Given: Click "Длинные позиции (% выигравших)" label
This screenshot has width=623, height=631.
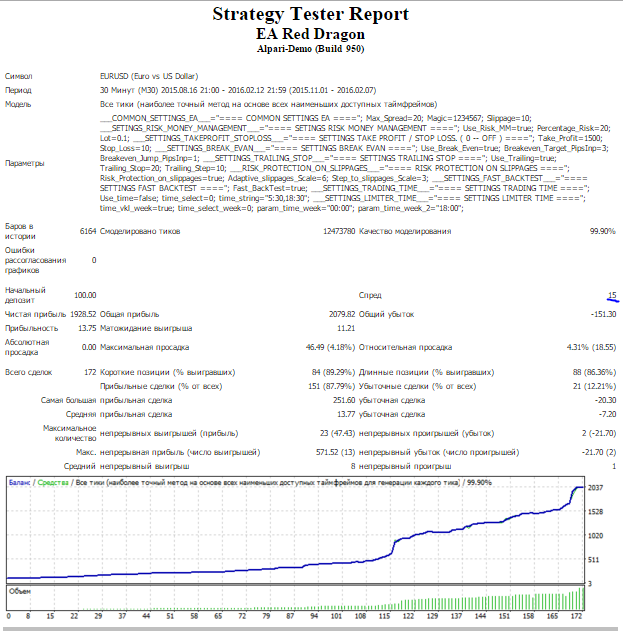Looking at the screenshot, I should click(426, 373).
